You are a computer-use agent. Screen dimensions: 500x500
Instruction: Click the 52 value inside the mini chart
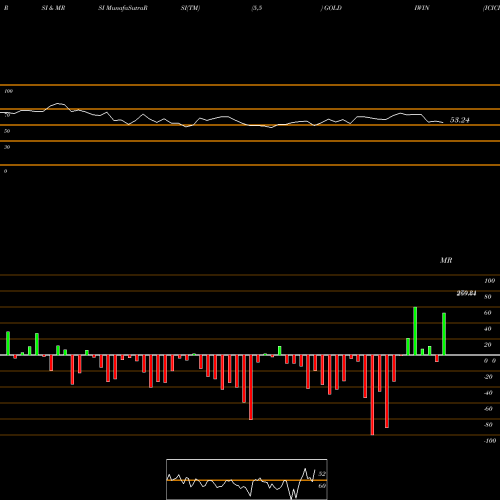(322, 474)
